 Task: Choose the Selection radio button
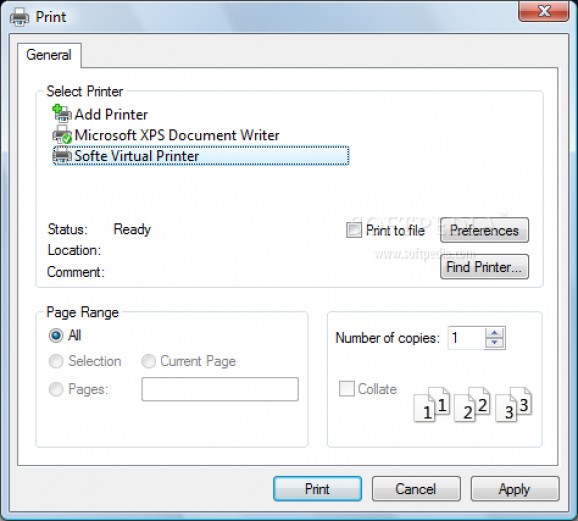[56, 361]
